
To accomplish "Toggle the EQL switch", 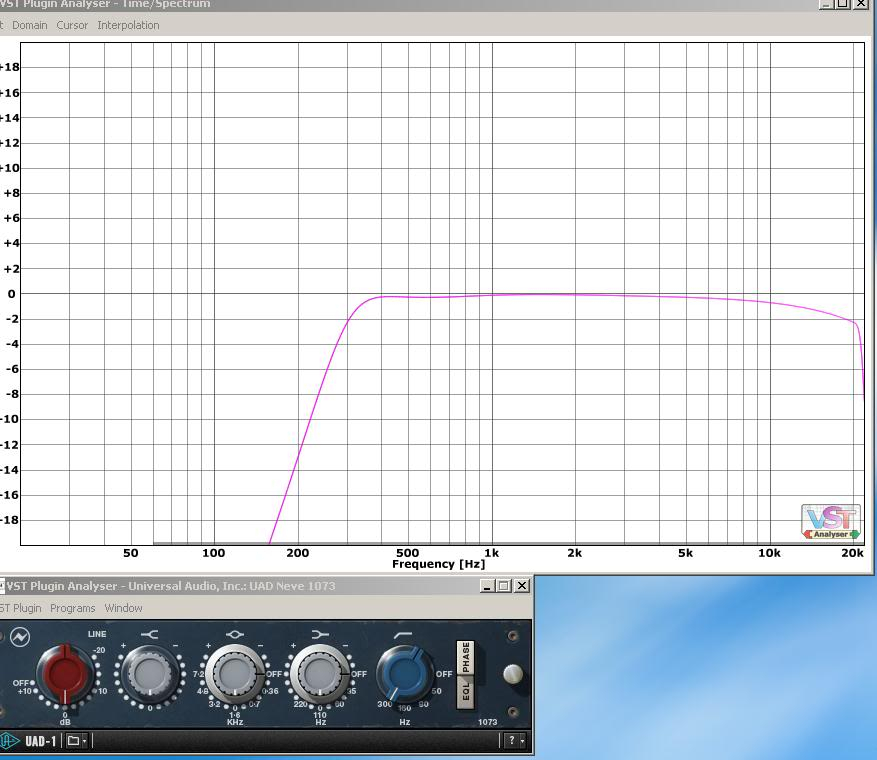I will coord(465,694).
